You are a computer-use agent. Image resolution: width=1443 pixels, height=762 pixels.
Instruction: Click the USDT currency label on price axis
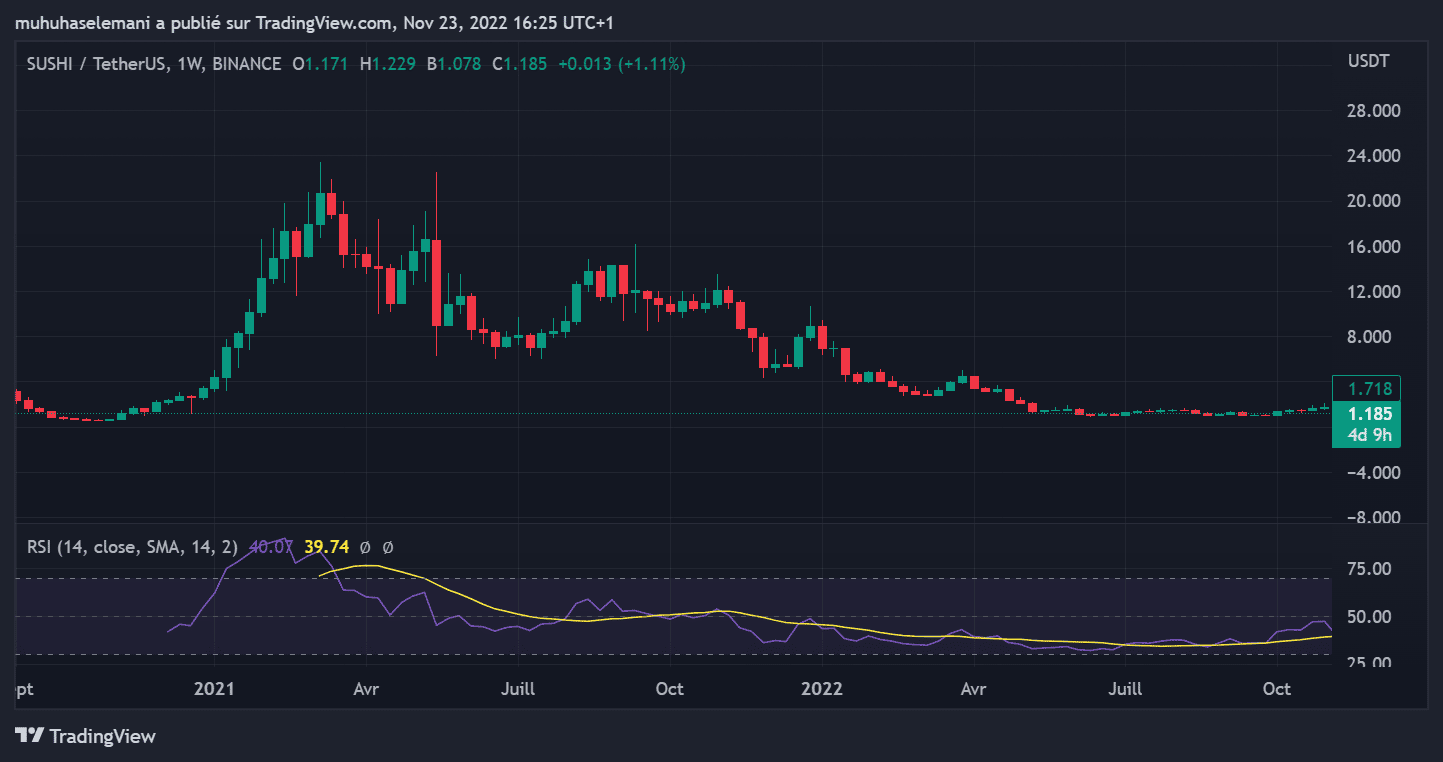1368,62
